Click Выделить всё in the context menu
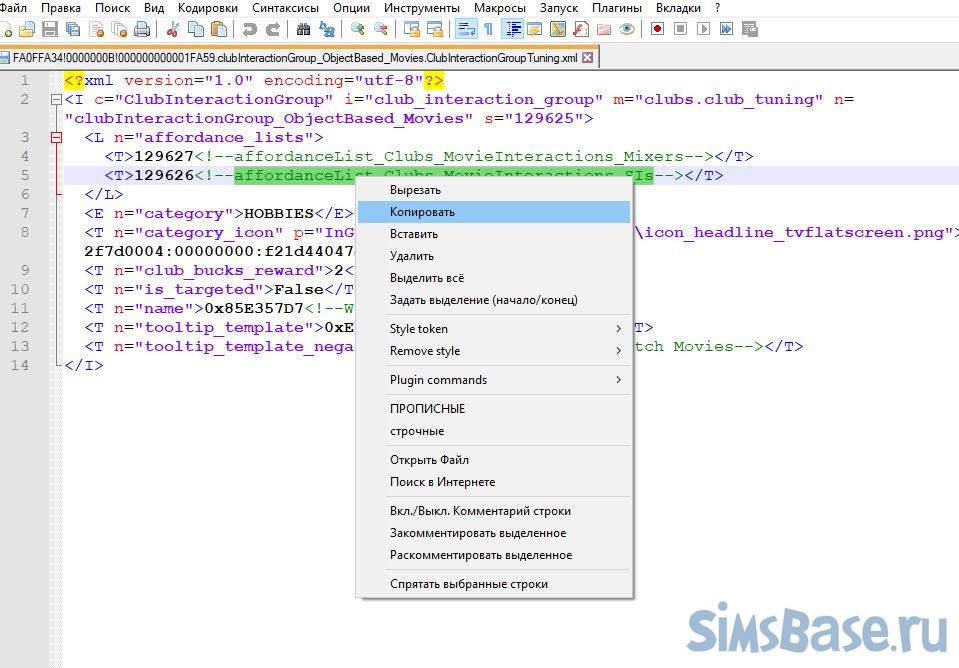The image size is (959, 668). [x=427, y=278]
